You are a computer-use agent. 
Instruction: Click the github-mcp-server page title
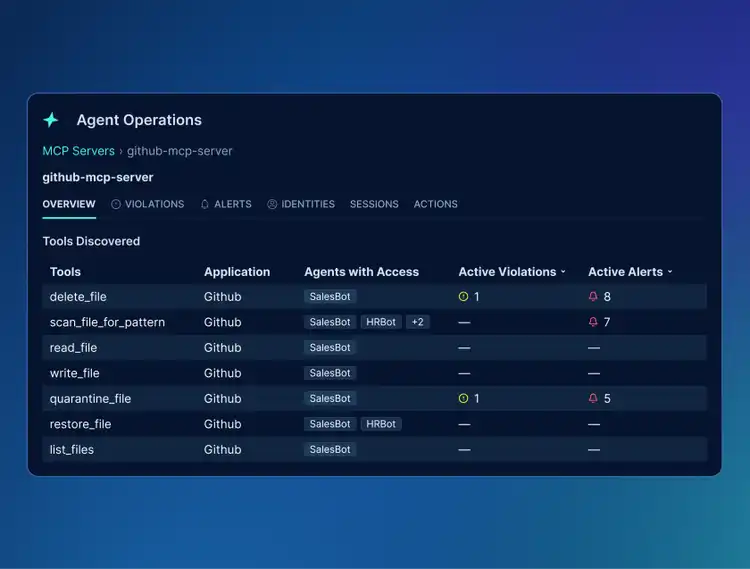[x=98, y=177]
